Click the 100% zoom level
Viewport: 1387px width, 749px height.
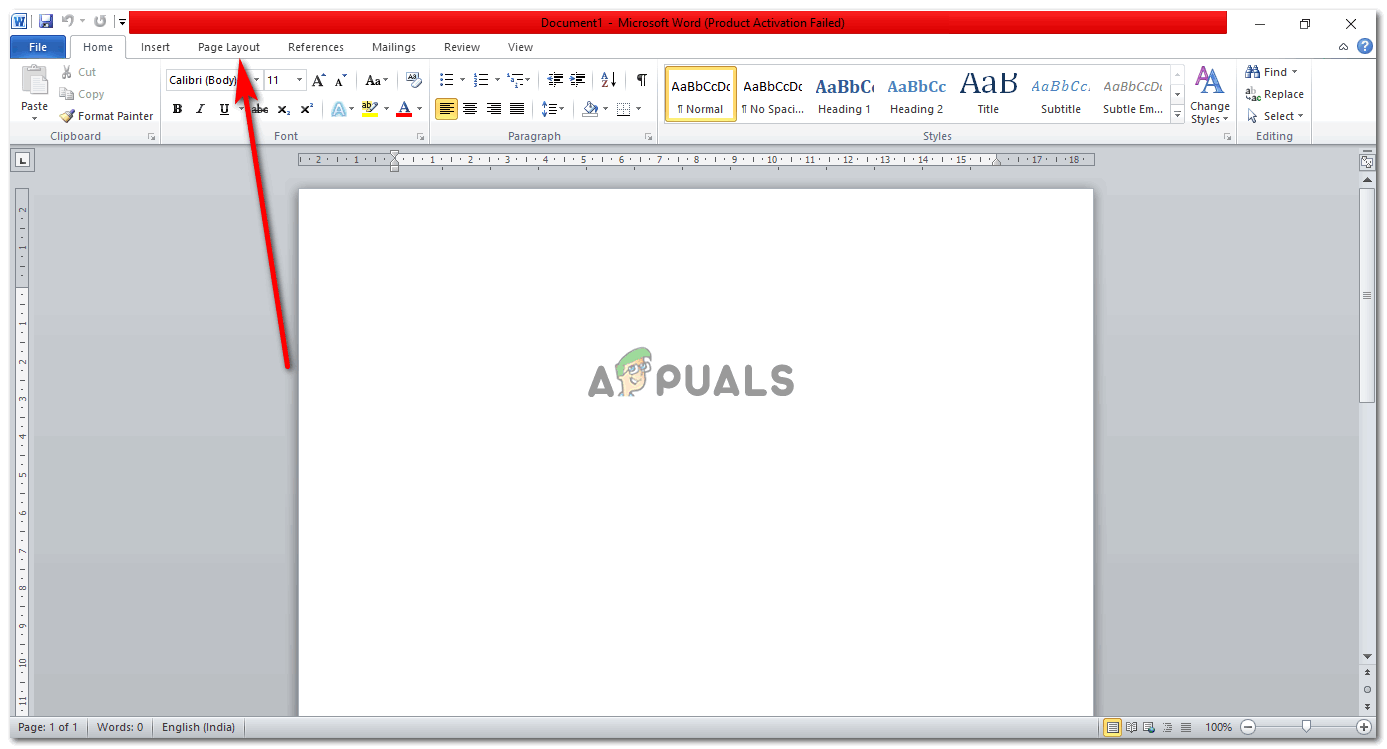coord(1218,727)
